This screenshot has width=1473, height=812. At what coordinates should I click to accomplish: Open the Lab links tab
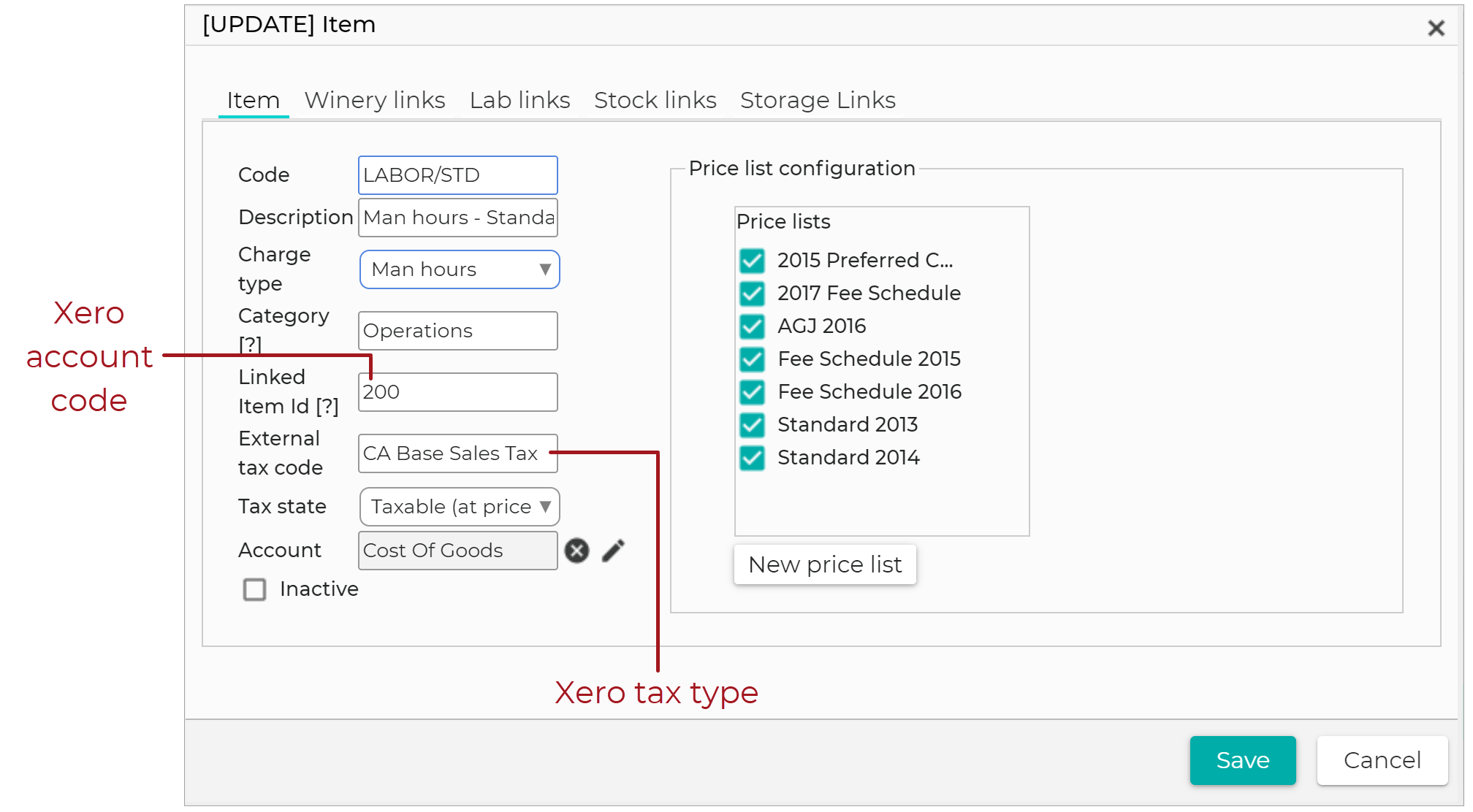coord(519,100)
